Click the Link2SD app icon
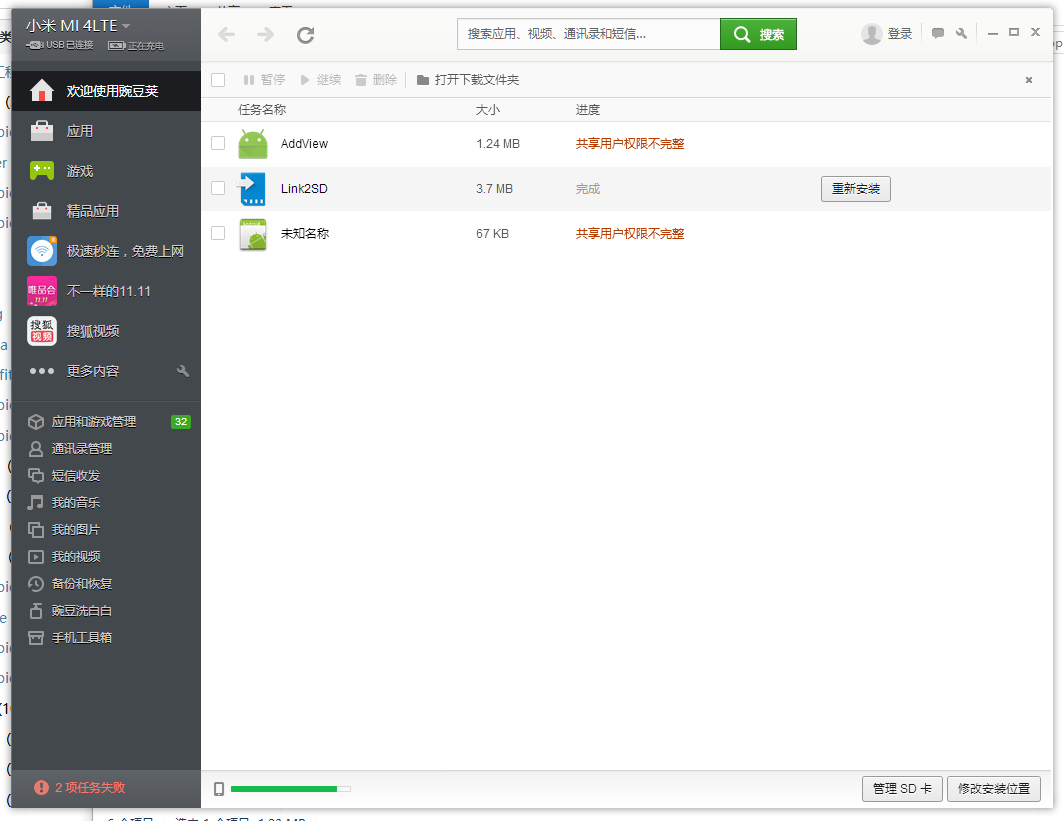The height and width of the screenshot is (821, 1064). (x=253, y=189)
